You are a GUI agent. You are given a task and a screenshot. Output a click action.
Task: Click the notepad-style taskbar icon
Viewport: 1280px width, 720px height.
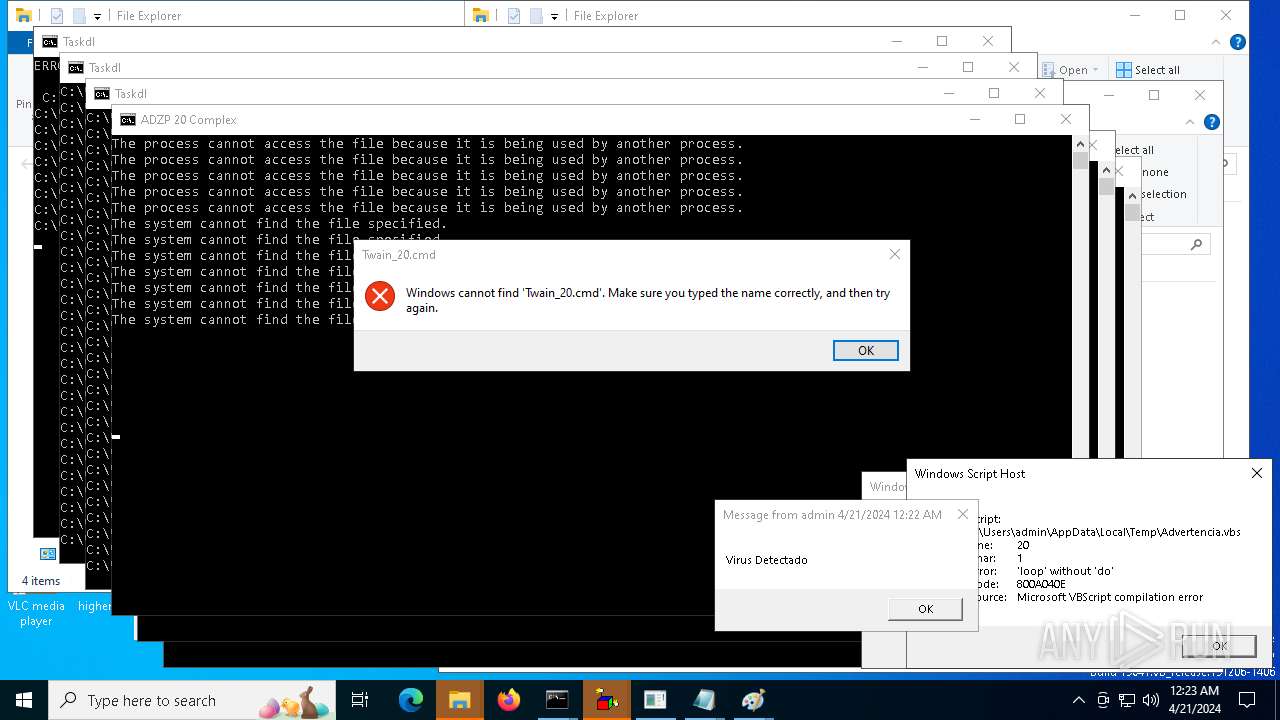[704, 700]
